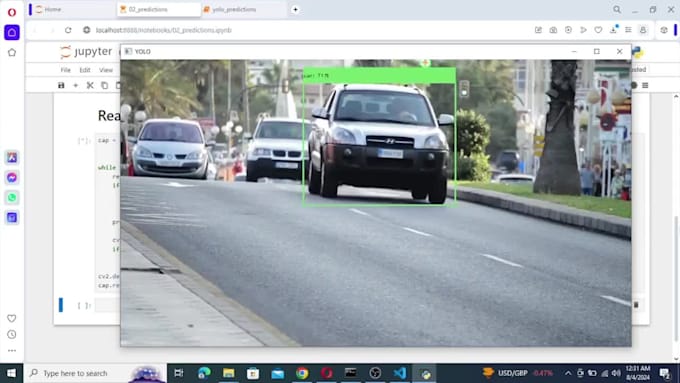Viewport: 680px width, 383px height.
Task: Open the taskbar clock and date
Action: click(x=638, y=373)
